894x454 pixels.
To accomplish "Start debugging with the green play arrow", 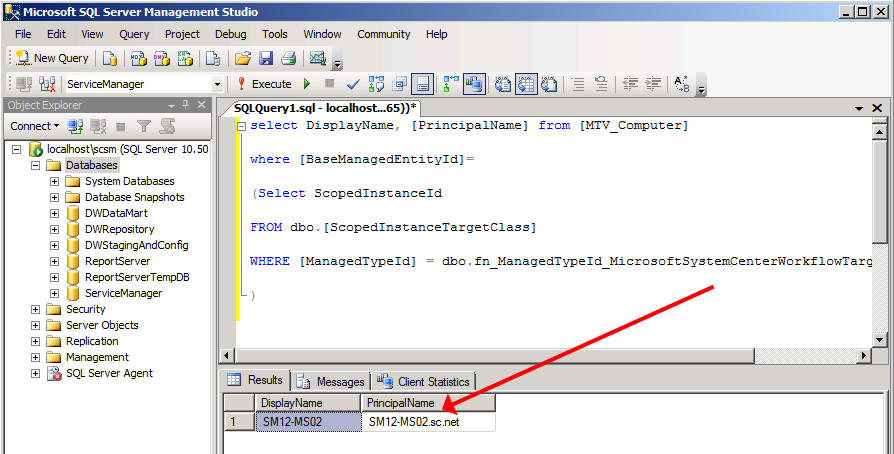I will (x=307, y=85).
